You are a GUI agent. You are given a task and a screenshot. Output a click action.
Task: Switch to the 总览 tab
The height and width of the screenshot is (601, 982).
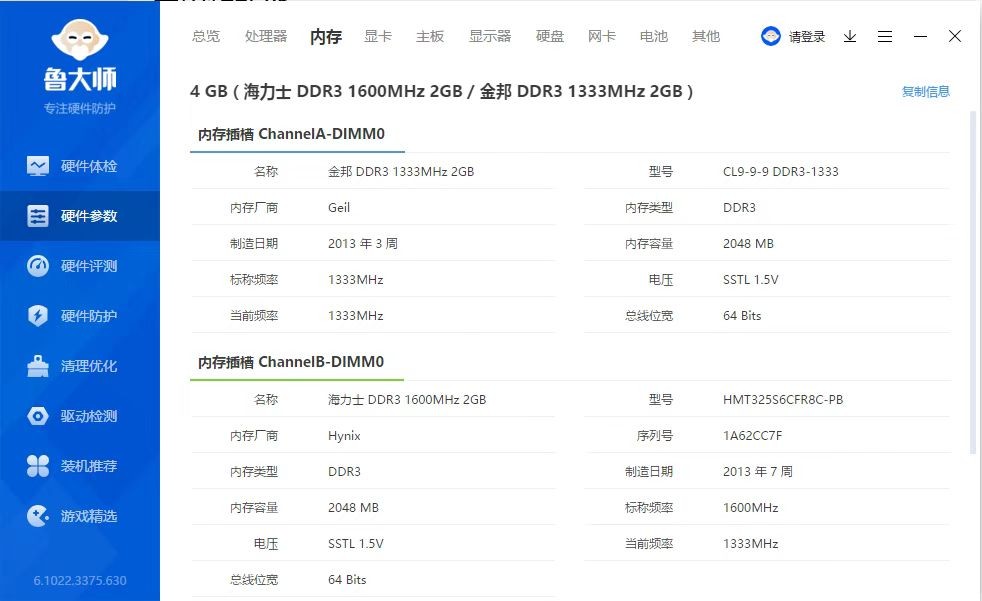click(206, 36)
